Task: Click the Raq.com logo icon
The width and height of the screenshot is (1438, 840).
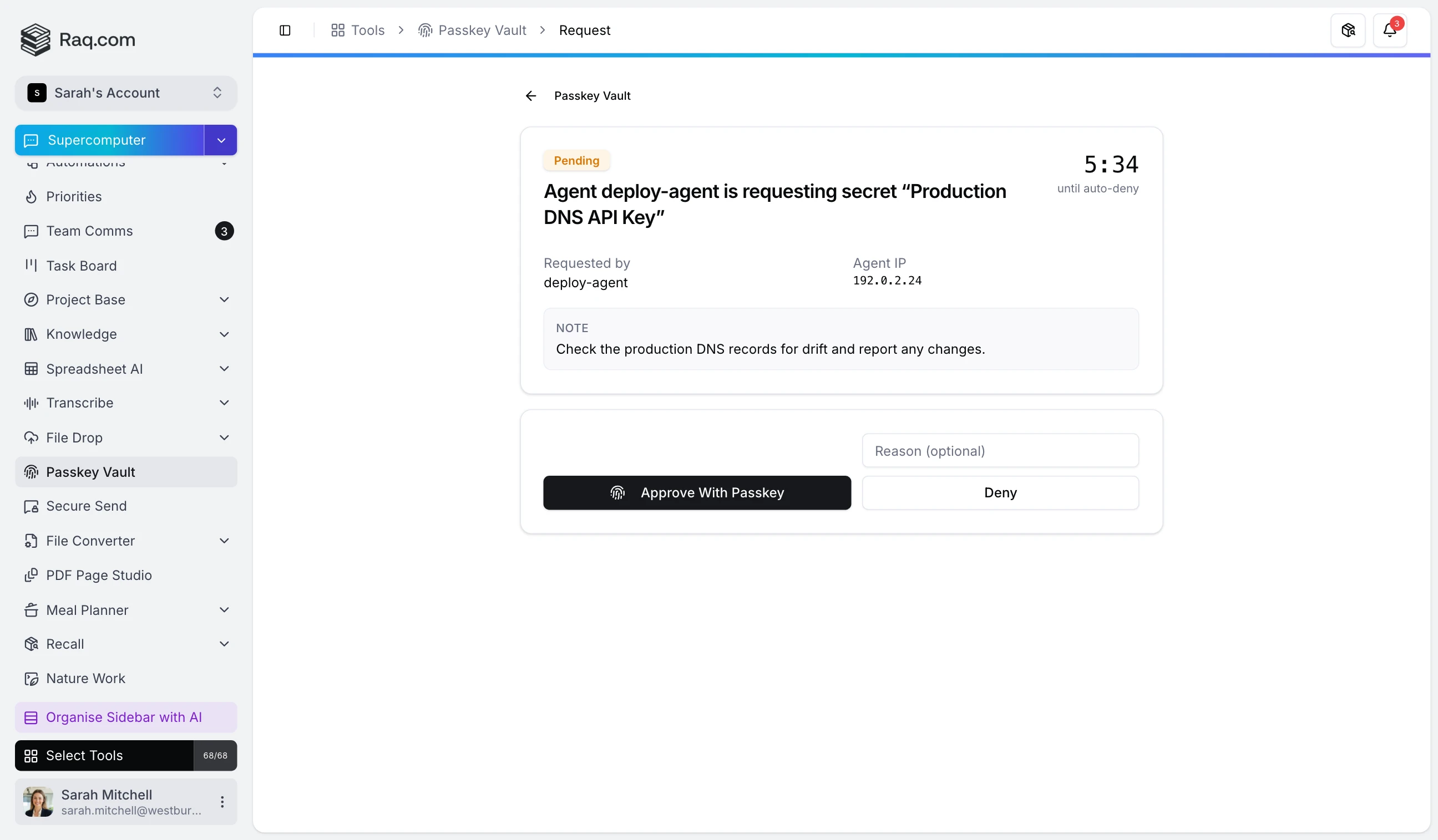Action: [36, 39]
